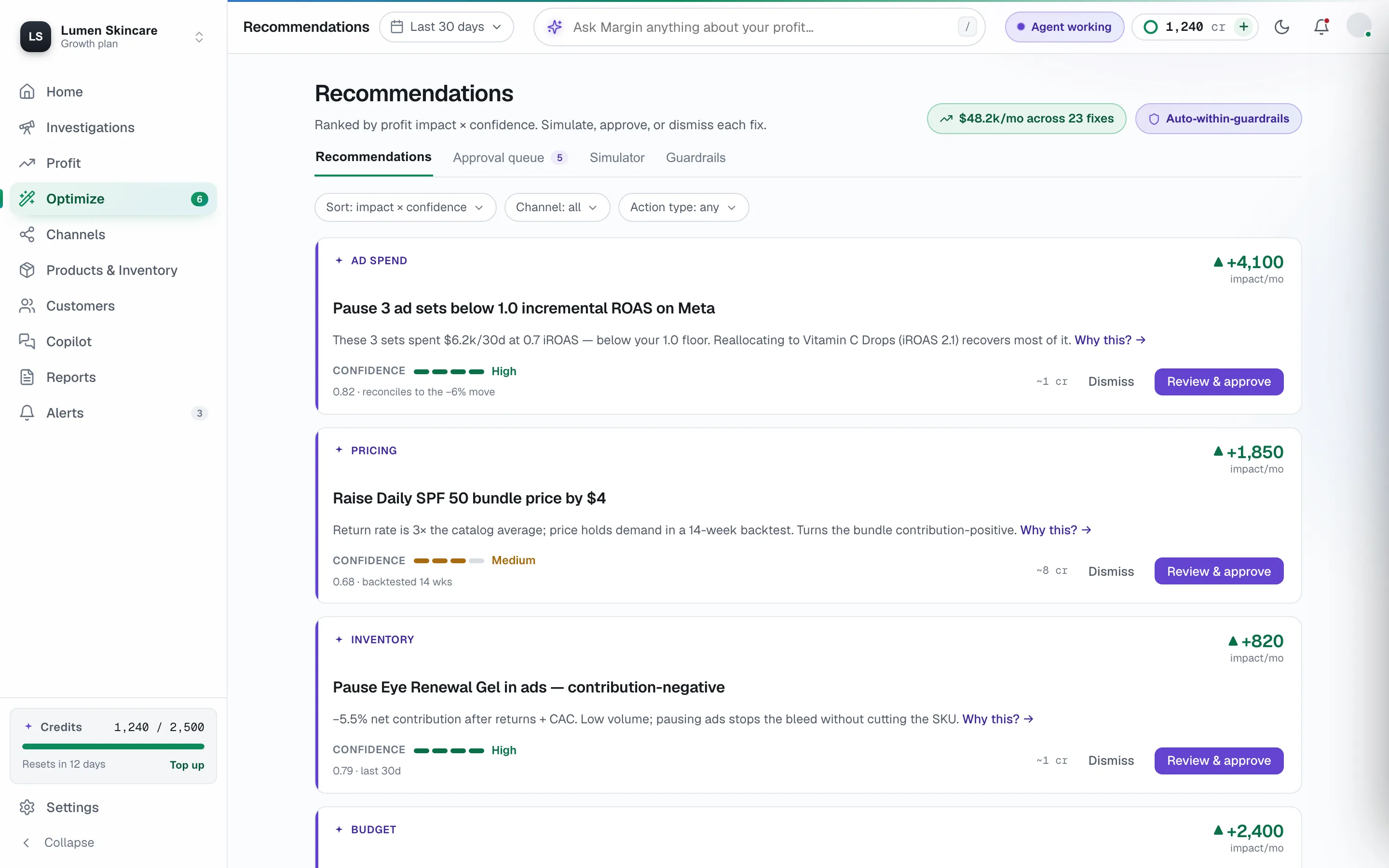Switch to the Guardrails tab
1389x868 pixels.
pyautogui.click(x=695, y=158)
